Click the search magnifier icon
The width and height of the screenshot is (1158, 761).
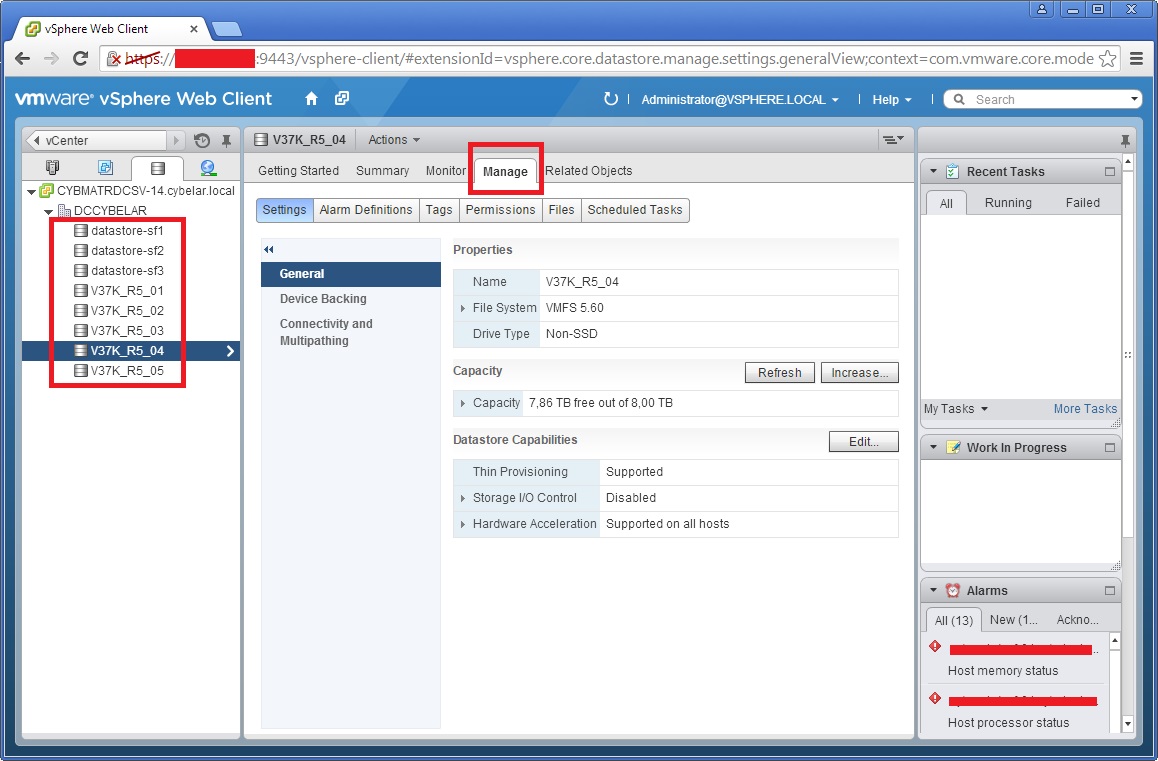[x=959, y=99]
